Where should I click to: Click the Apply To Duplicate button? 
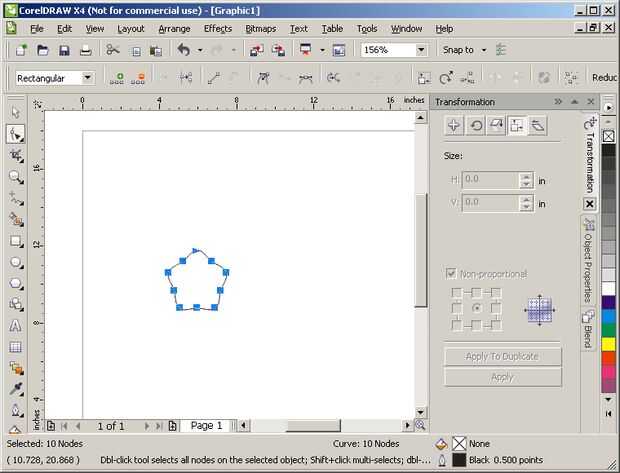503,356
